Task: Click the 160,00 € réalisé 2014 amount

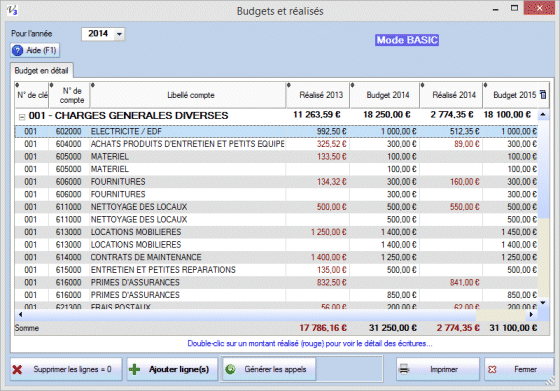Action: (464, 182)
